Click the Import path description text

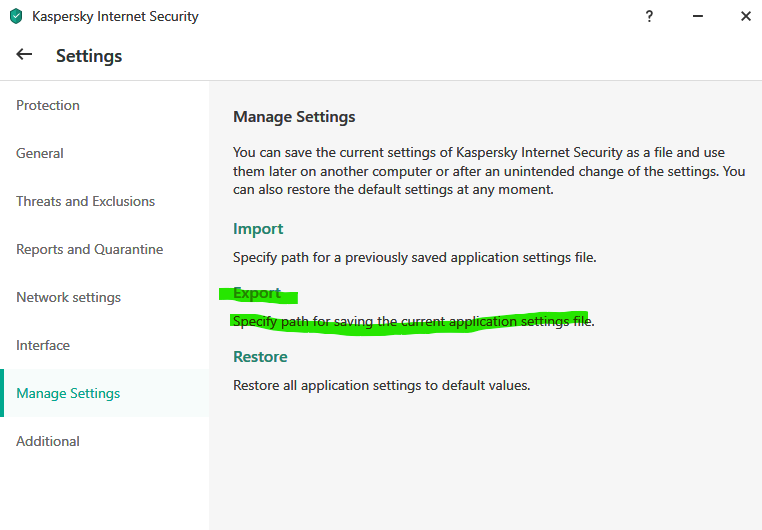[x=414, y=257]
